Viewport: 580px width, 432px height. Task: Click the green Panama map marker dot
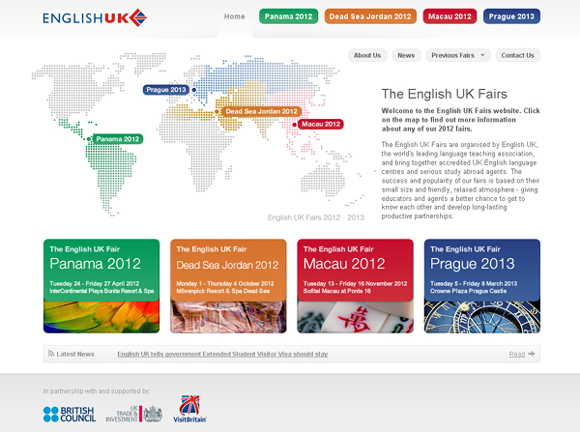(89, 139)
